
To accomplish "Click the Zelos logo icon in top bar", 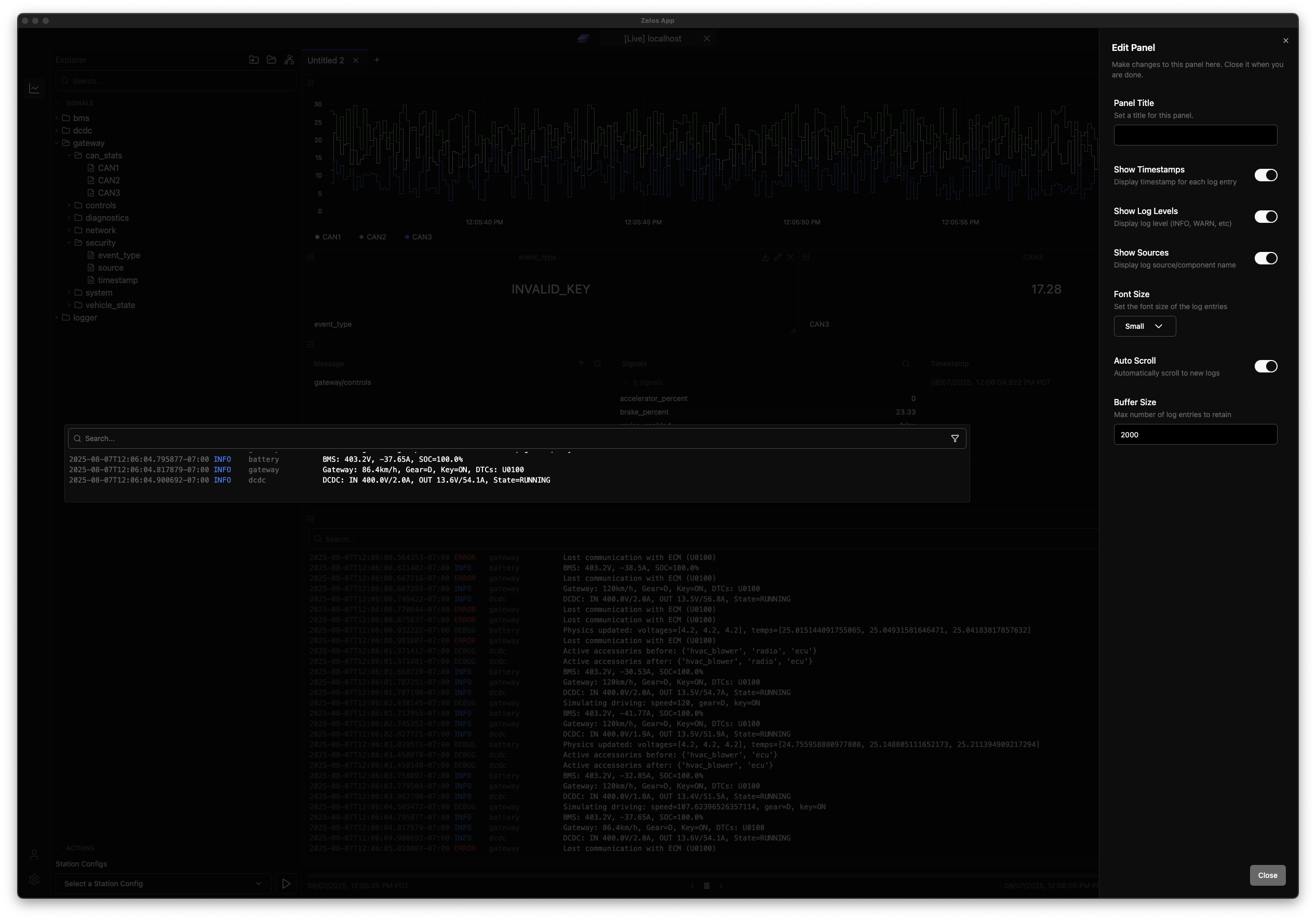I will coord(583,38).
